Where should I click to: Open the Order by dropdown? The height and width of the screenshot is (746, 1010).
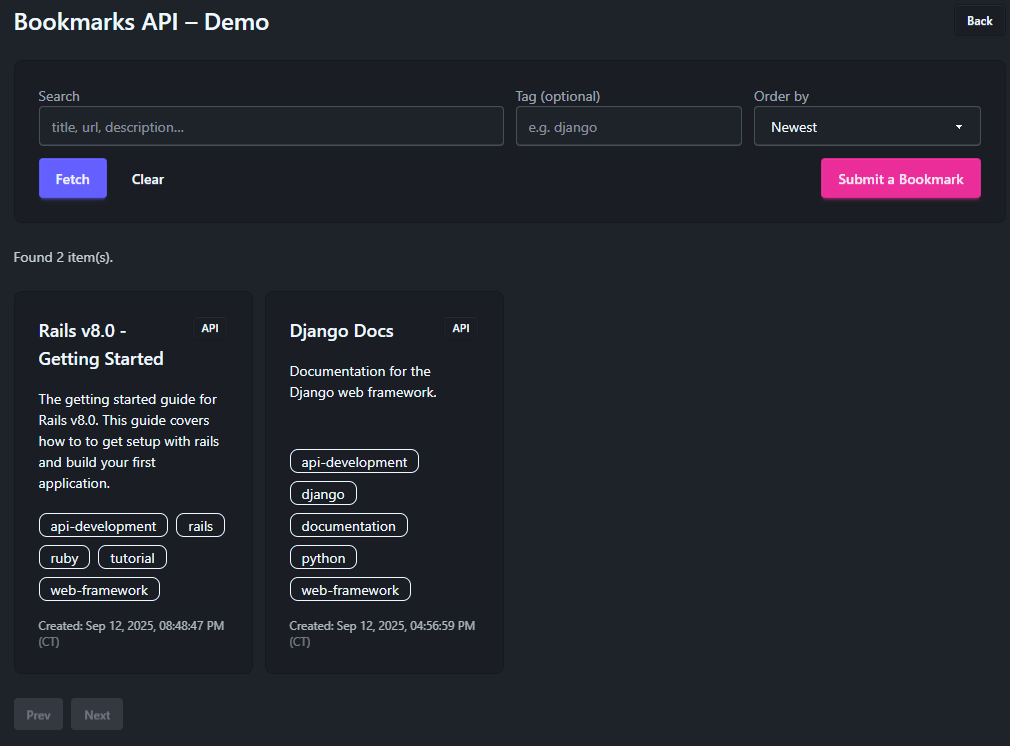click(866, 127)
